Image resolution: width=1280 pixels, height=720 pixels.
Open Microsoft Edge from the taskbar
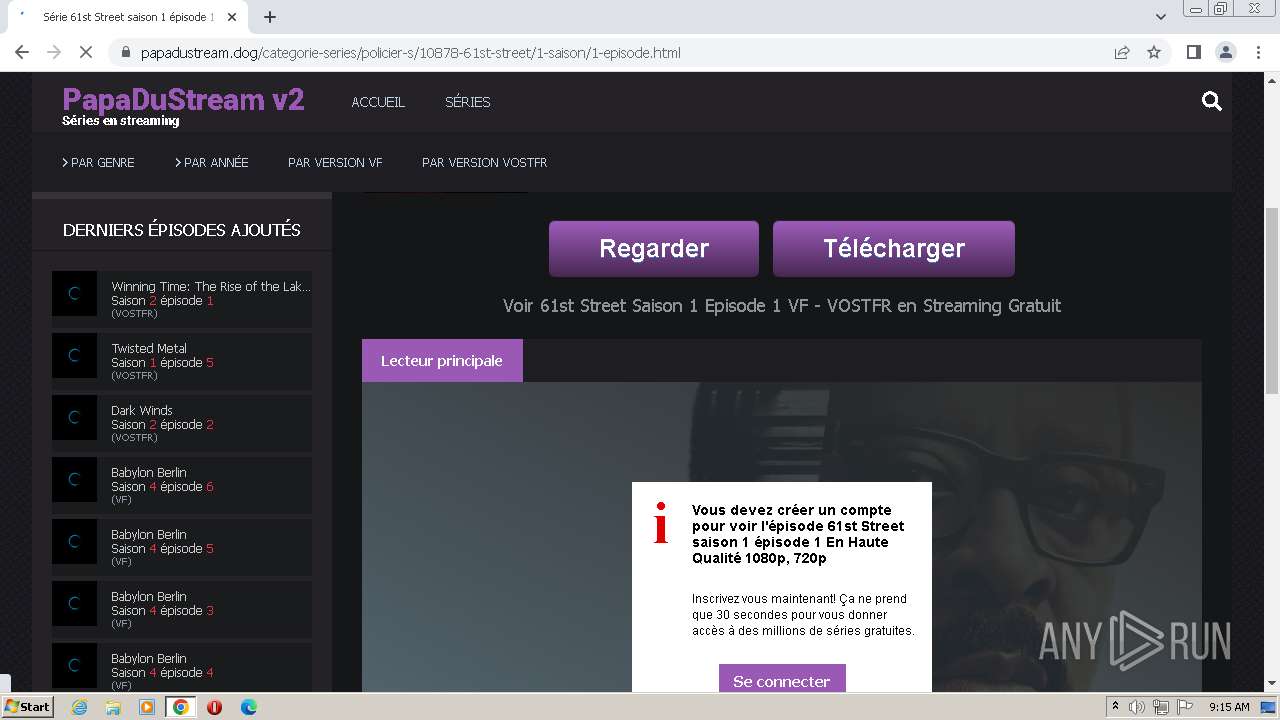pyautogui.click(x=248, y=707)
